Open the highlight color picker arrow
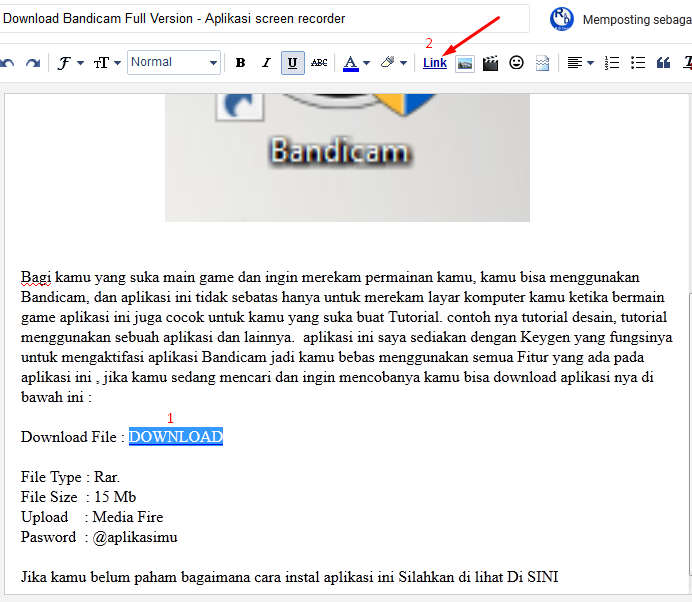This screenshot has width=692, height=602. (x=403, y=63)
